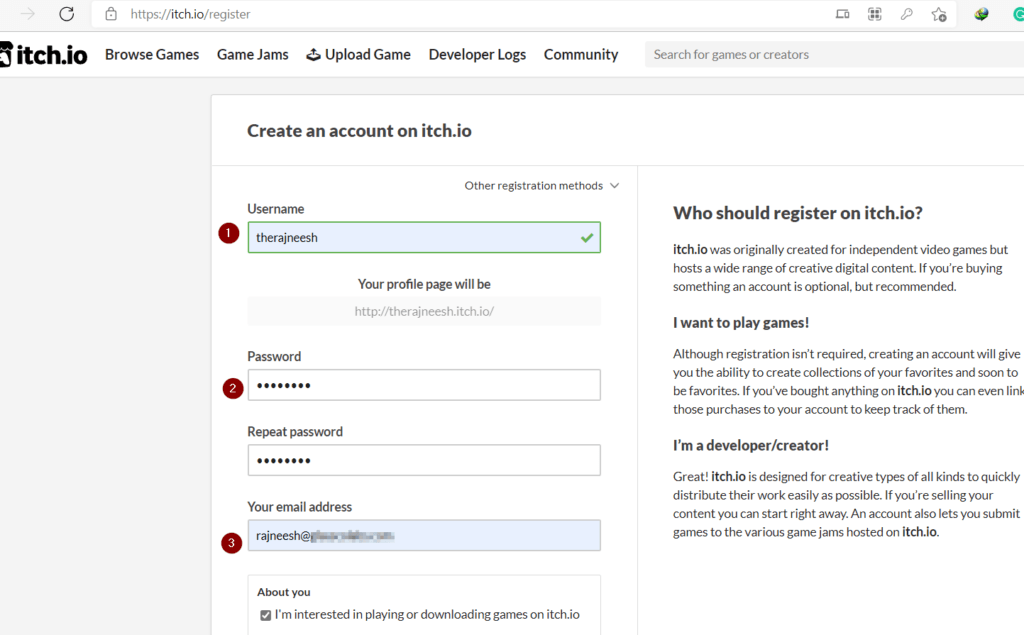Image resolution: width=1024 pixels, height=635 pixels.
Task: Visit Developer Logs
Action: coord(477,54)
